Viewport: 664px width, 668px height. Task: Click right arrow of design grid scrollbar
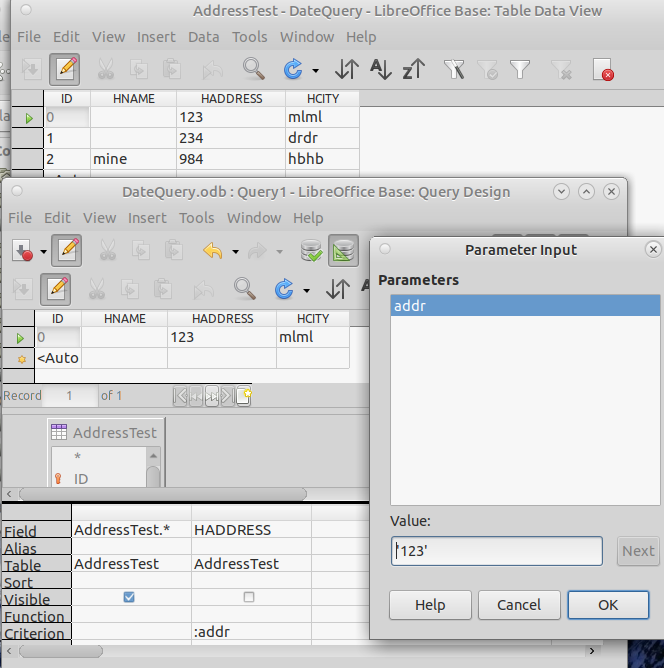[x=592, y=651]
